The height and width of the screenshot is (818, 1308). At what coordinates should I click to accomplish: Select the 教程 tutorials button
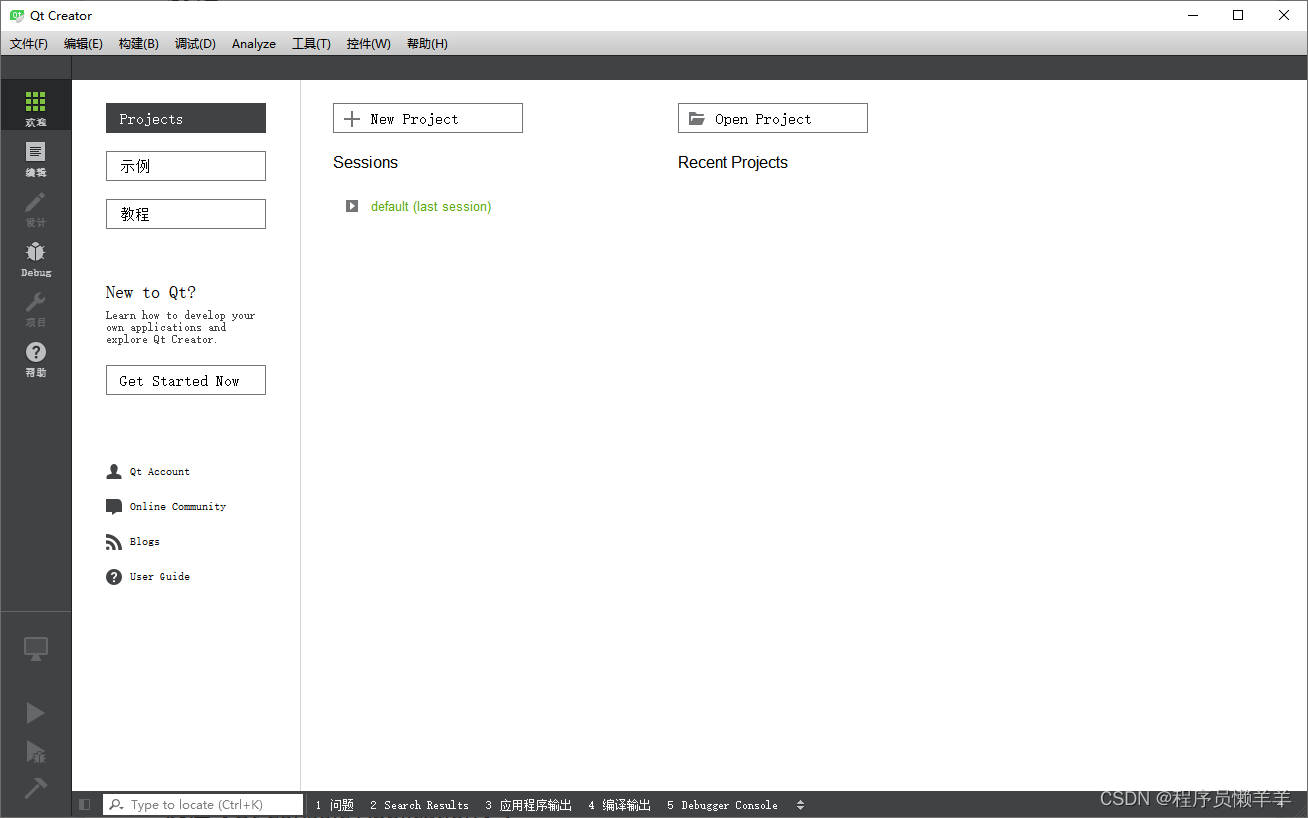pos(186,214)
